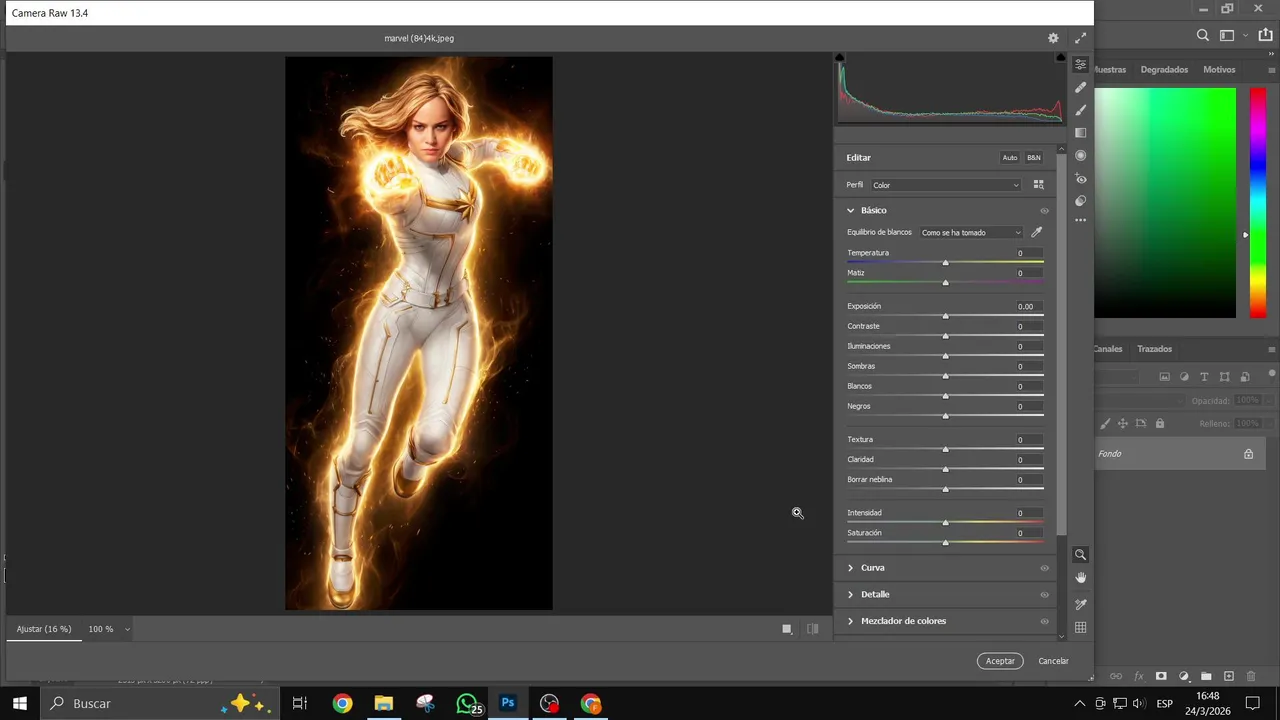This screenshot has width=1280, height=720.
Task: Click Photoshop share export icon
Action: pyautogui.click(x=1266, y=36)
